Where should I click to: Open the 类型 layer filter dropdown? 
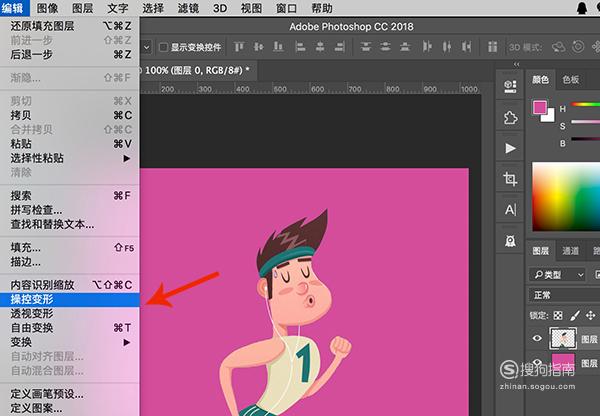coord(558,274)
